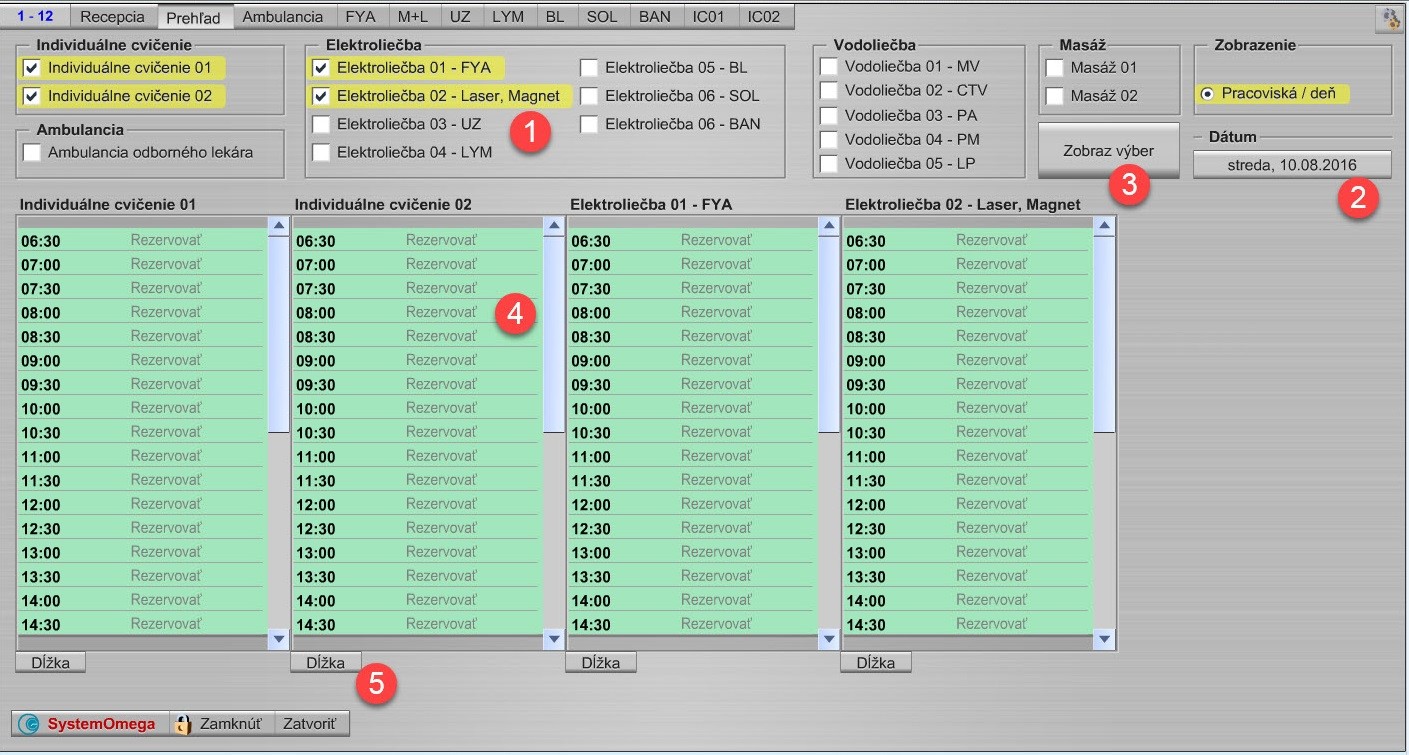Tick the Masáž 01 checkbox
Viewport: 1409px width, 755px height.
pos(1054,68)
